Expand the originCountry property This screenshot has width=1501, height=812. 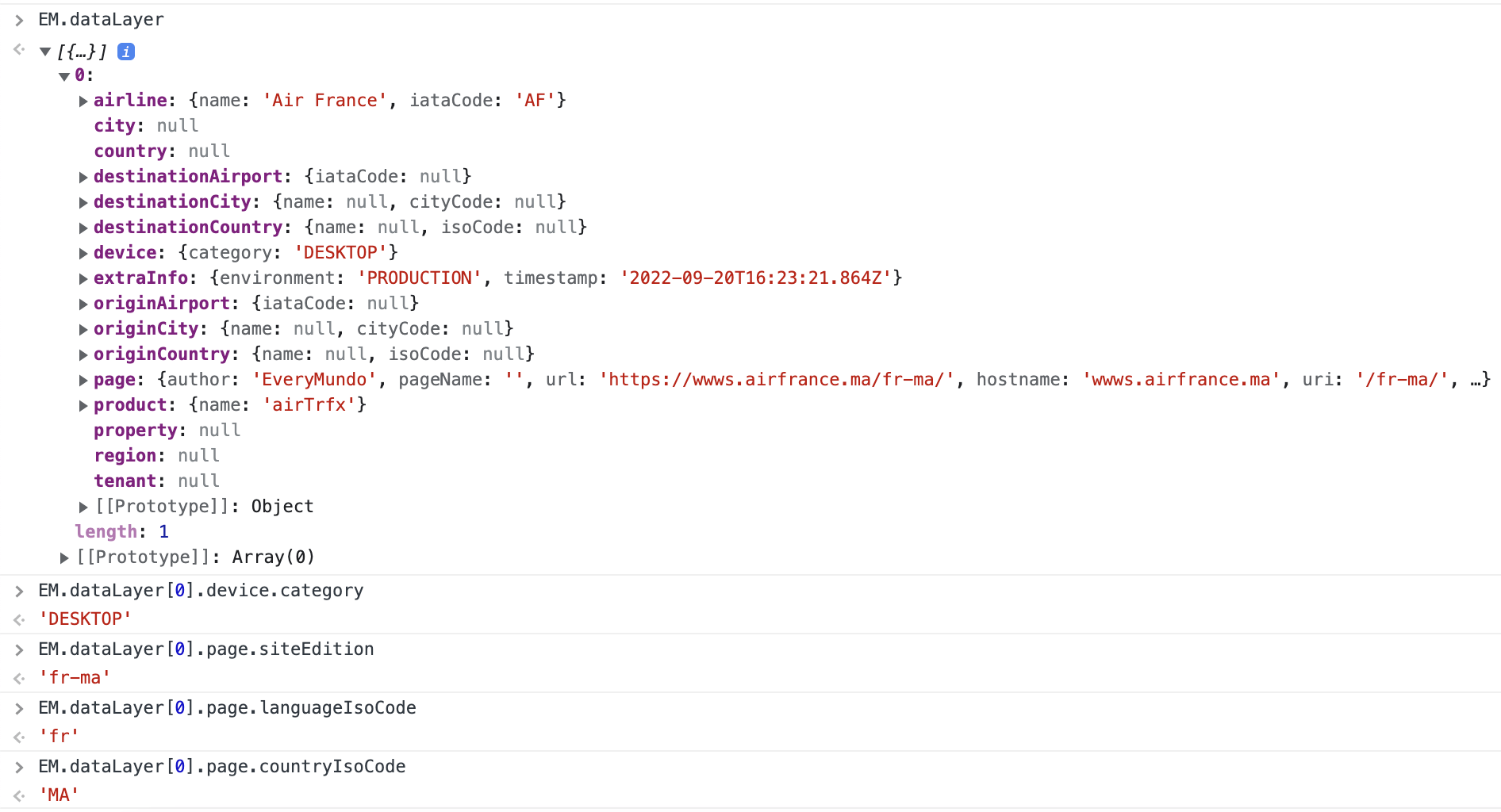point(83,354)
